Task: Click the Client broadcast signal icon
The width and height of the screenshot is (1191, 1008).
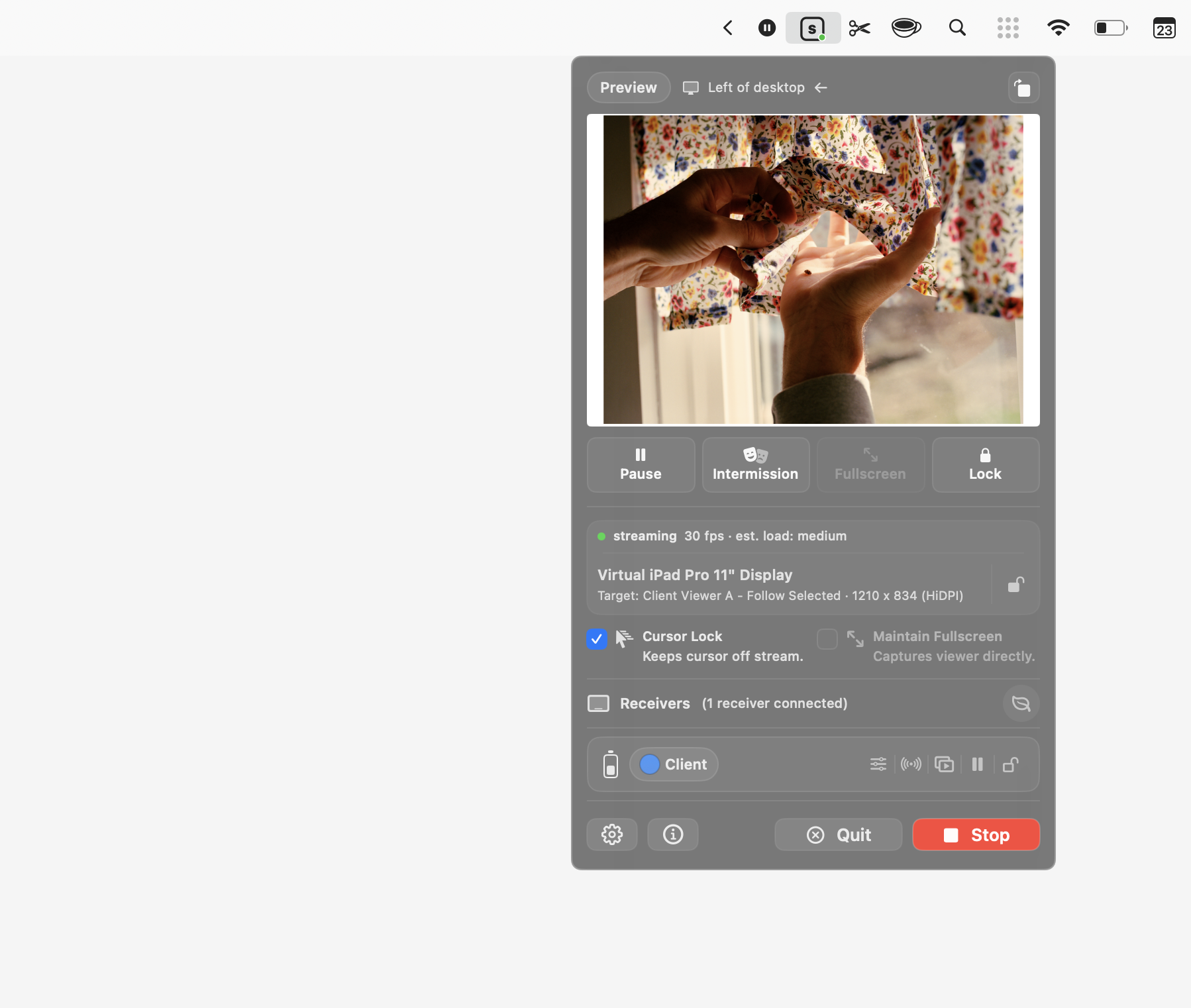Action: pyautogui.click(x=911, y=764)
